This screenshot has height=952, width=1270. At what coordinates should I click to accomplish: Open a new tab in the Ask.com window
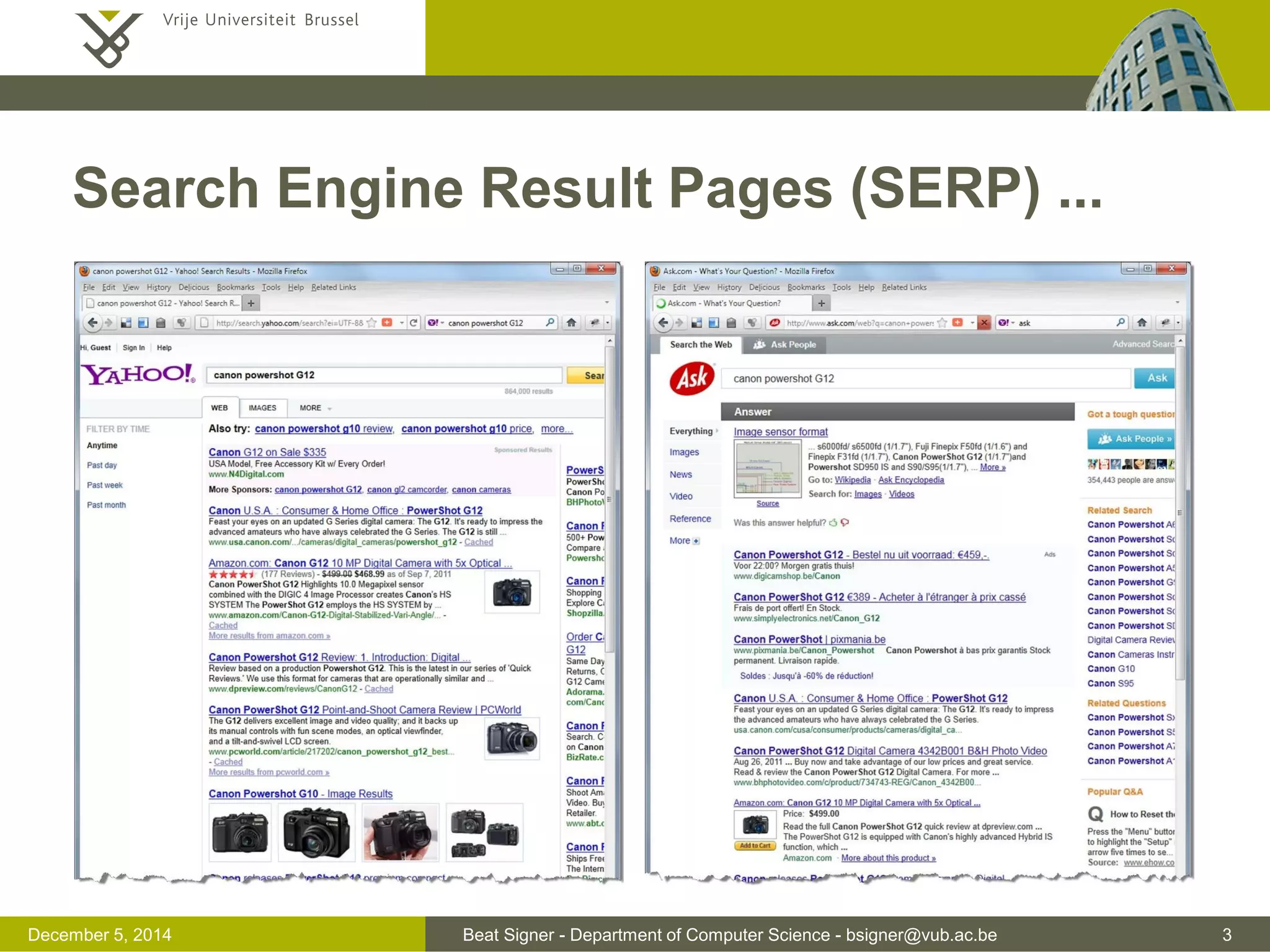point(822,303)
